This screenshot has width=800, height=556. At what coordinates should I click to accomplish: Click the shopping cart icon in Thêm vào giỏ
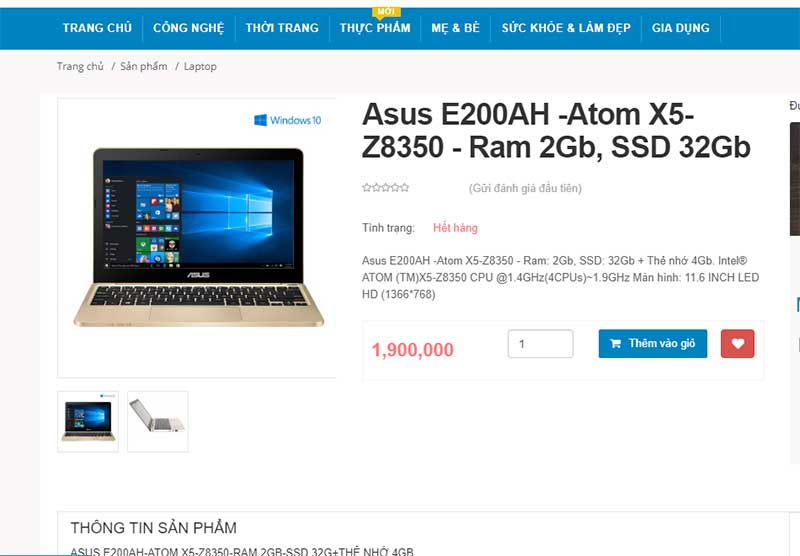point(616,344)
